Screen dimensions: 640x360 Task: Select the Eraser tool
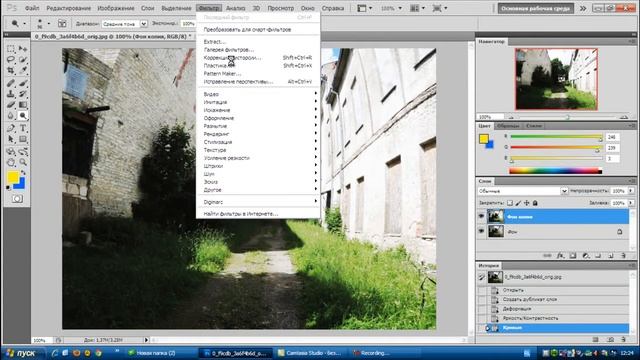click(x=11, y=105)
